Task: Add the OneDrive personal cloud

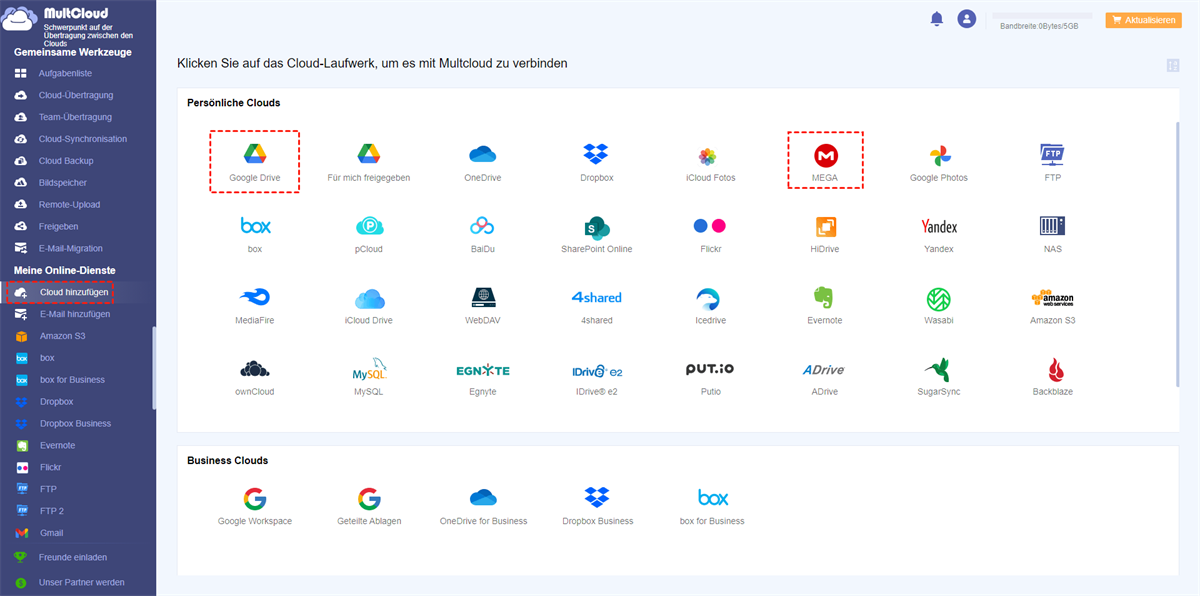Action: (483, 155)
